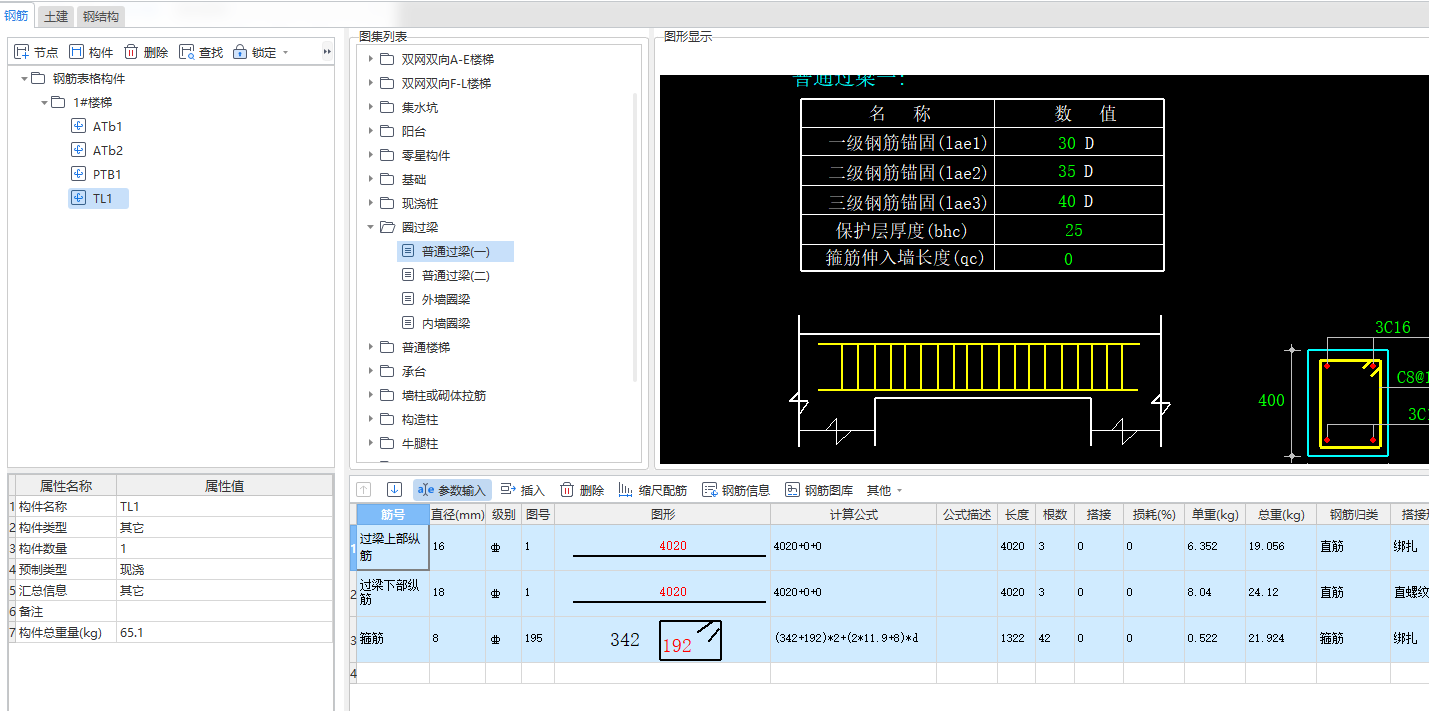
Task: Open the 外墙圈梁 drawing
Action: tap(446, 300)
